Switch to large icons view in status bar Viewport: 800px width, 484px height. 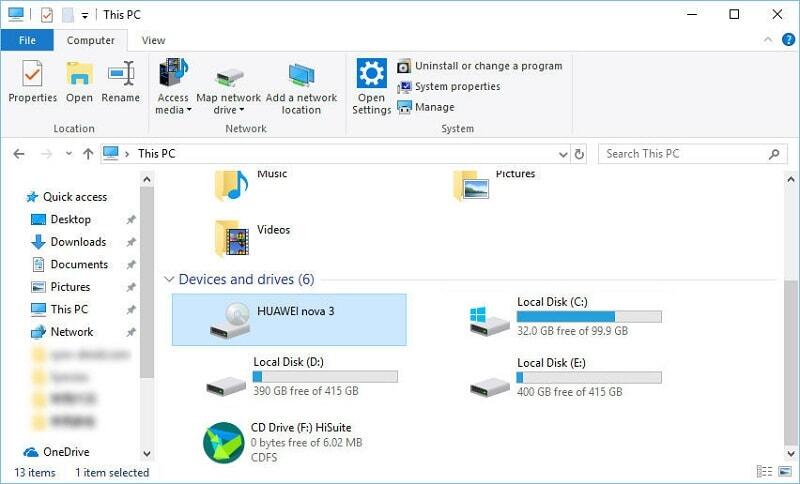pyautogui.click(x=785, y=472)
